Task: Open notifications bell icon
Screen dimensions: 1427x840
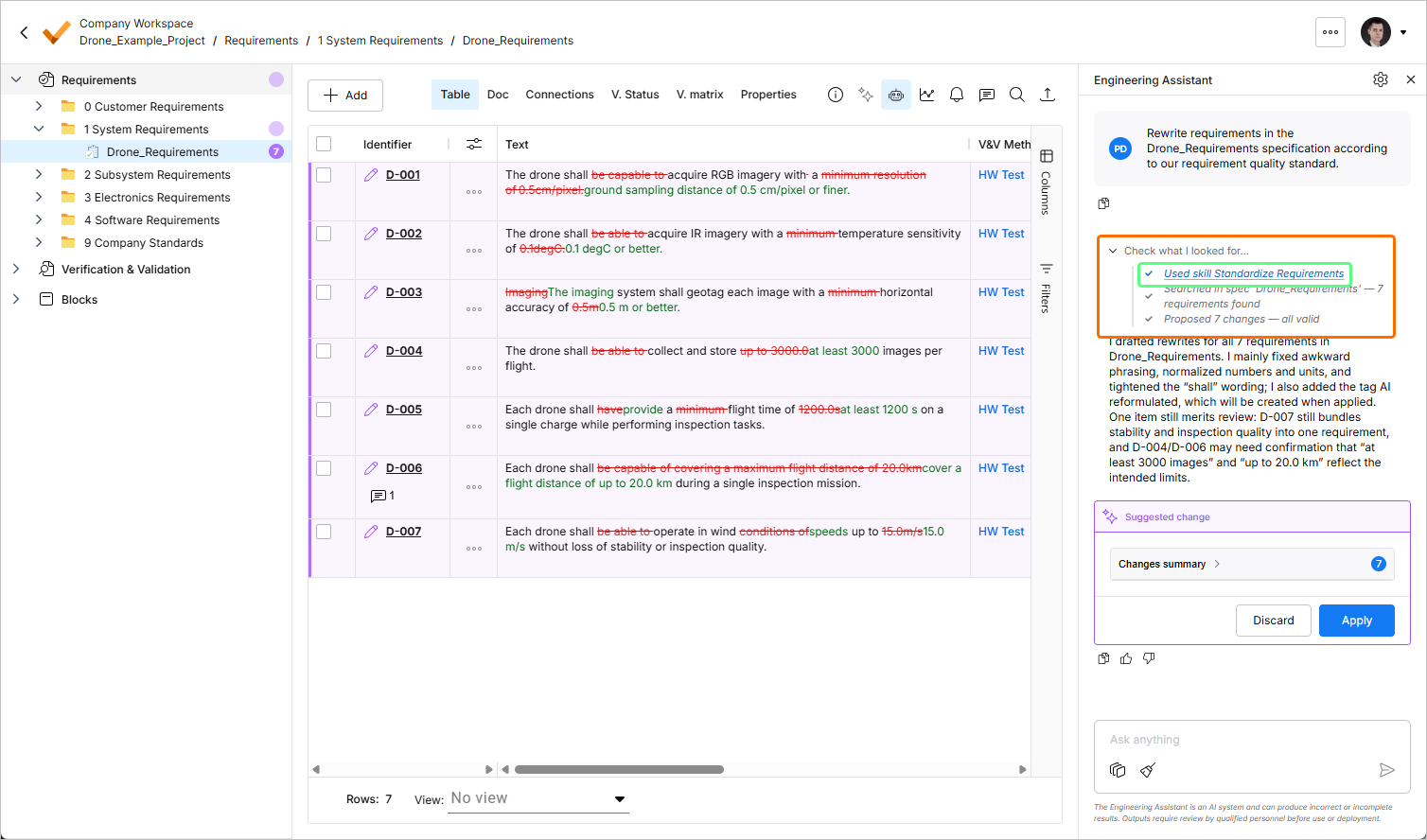Action: pos(957,95)
